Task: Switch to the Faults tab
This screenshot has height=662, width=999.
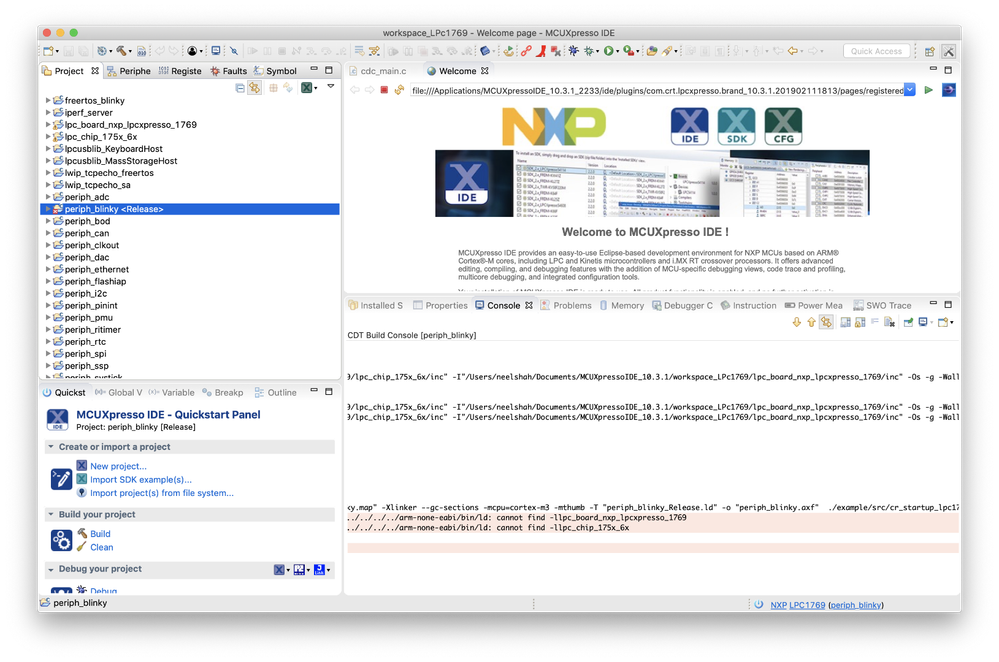Action: coord(229,71)
